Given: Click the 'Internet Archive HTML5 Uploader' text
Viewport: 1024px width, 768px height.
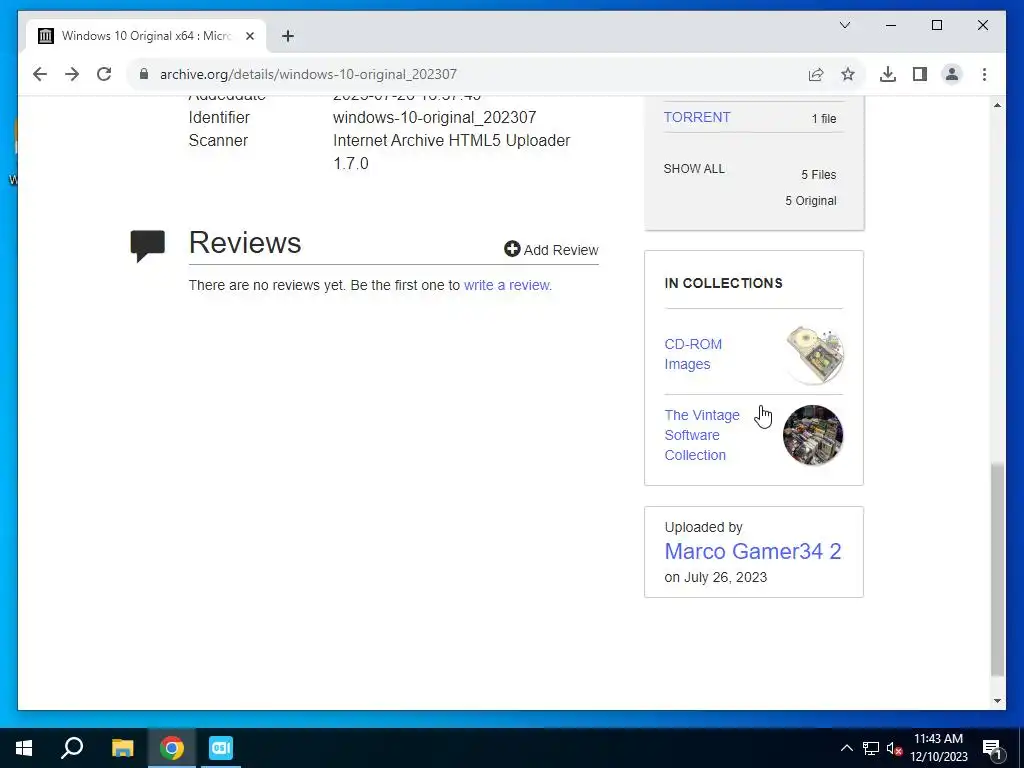Looking at the screenshot, I should tap(451, 140).
